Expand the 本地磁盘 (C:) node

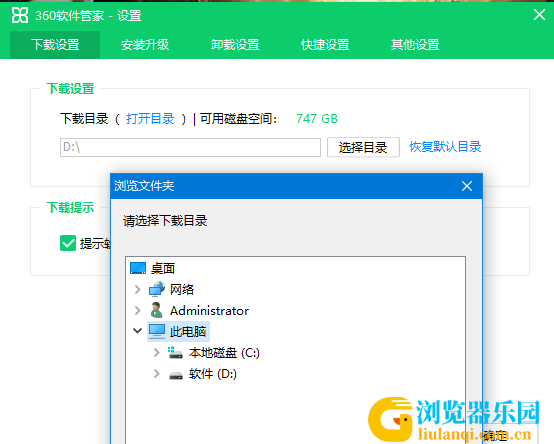157,353
